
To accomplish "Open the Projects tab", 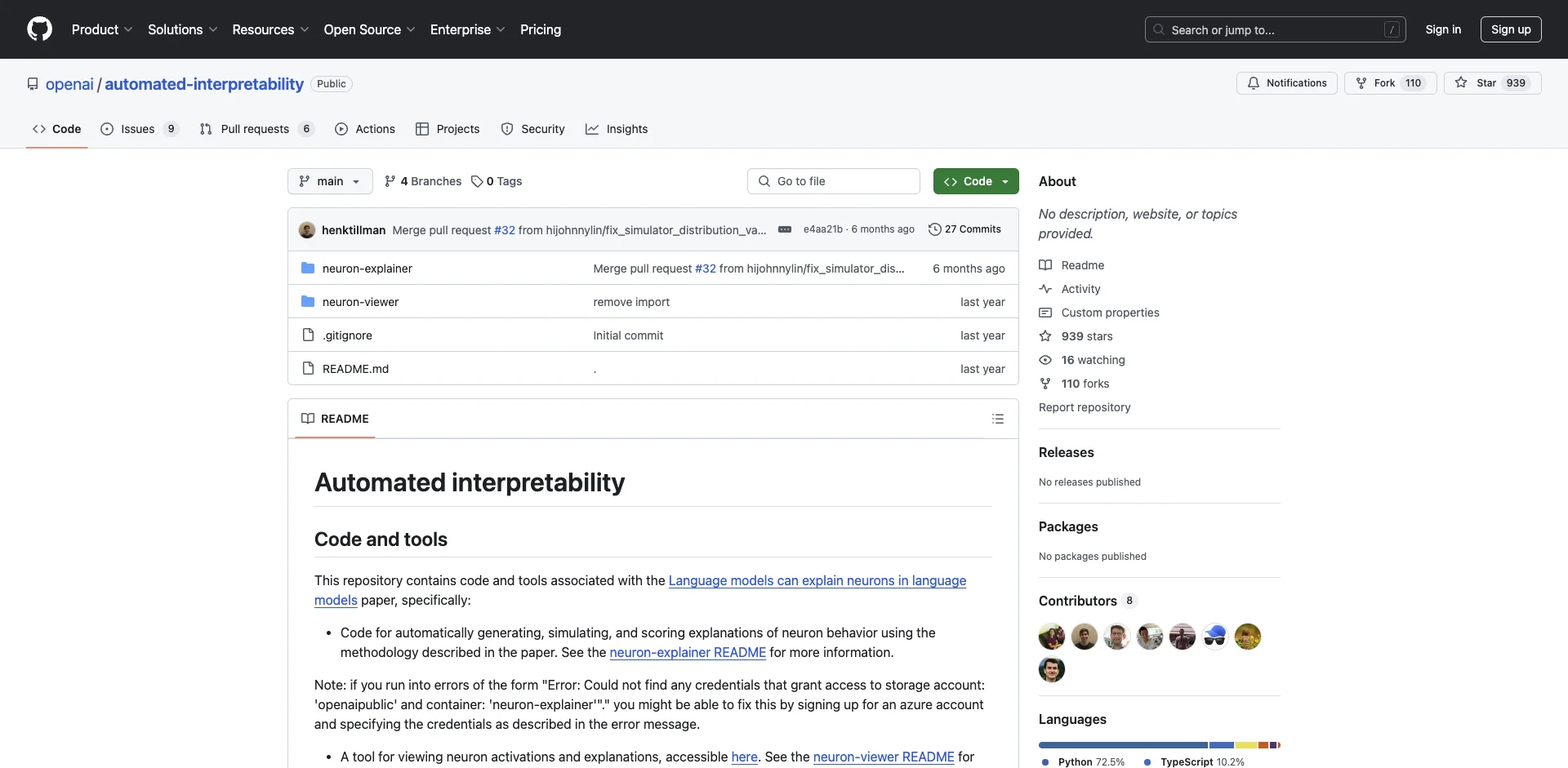I will 448,129.
